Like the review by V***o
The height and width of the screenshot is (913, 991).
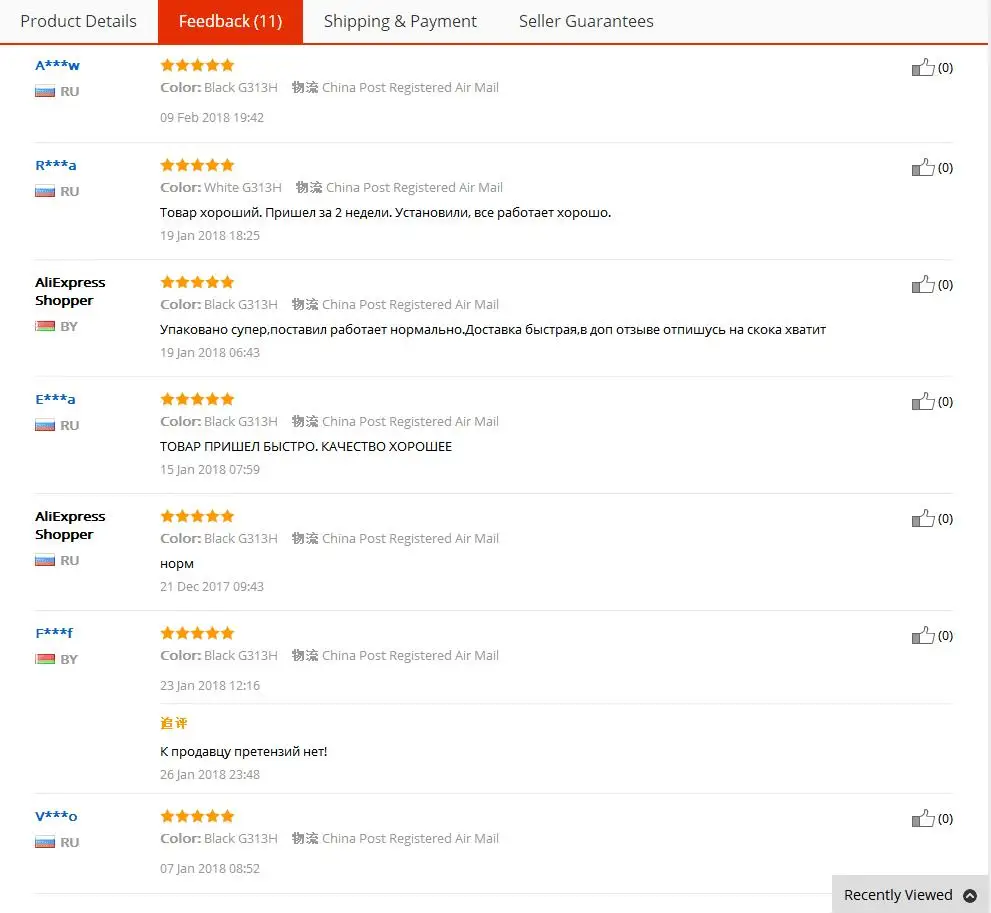(x=923, y=818)
